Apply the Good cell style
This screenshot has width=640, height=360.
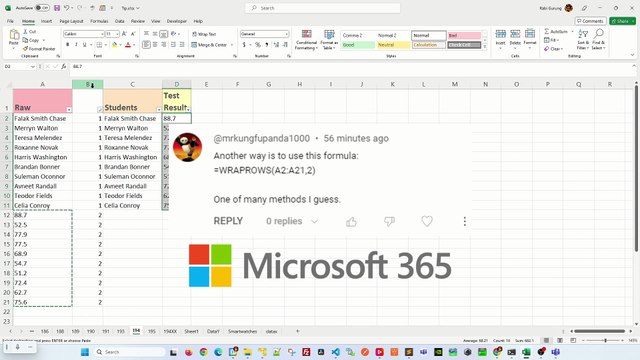(x=358, y=45)
